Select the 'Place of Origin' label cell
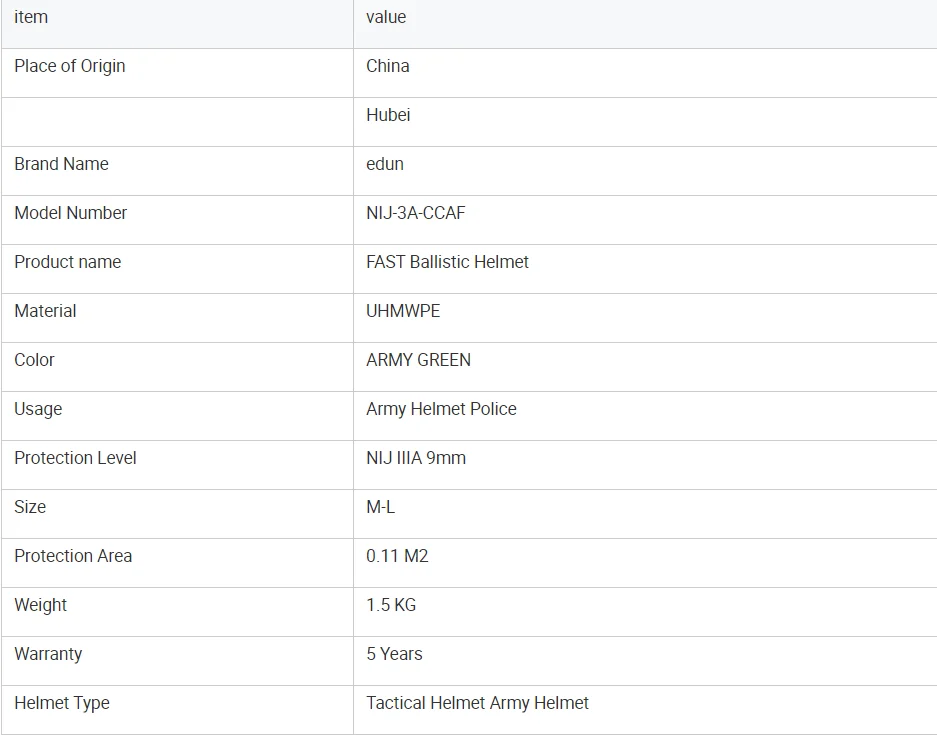Screen dimensions: 937x735 (70, 66)
